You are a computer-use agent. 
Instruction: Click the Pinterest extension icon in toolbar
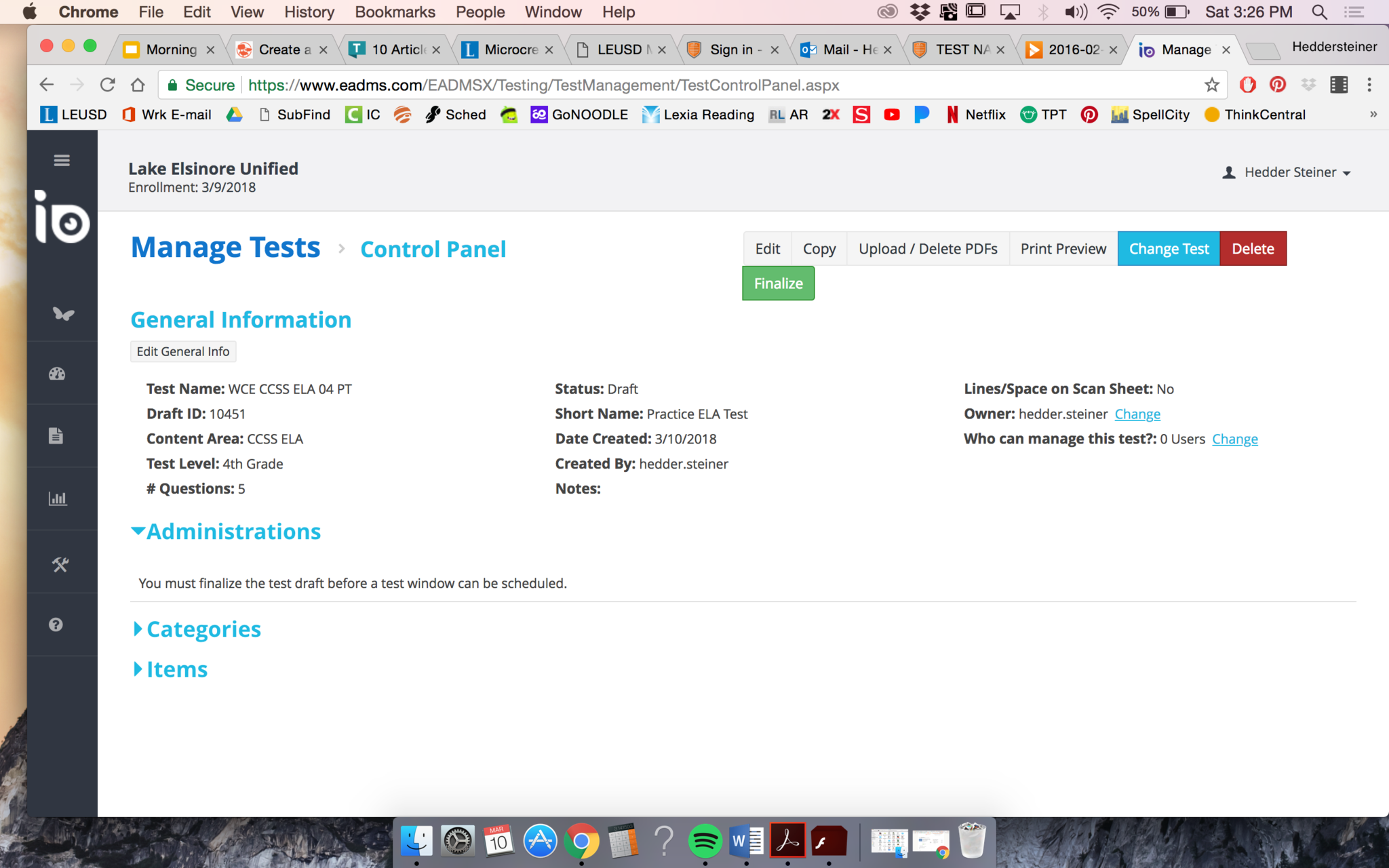pos(1278,85)
